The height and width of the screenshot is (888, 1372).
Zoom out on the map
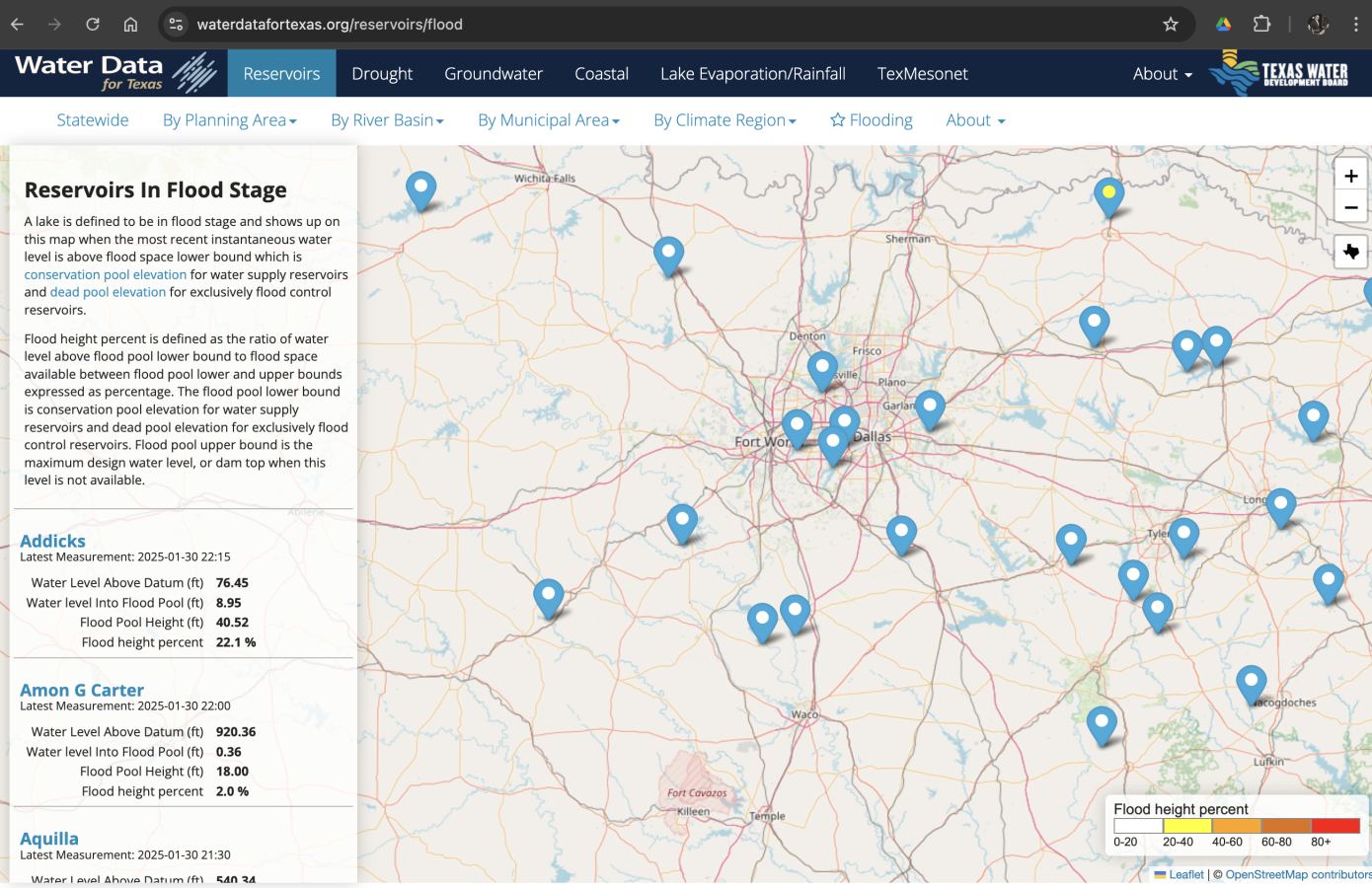[x=1350, y=208]
